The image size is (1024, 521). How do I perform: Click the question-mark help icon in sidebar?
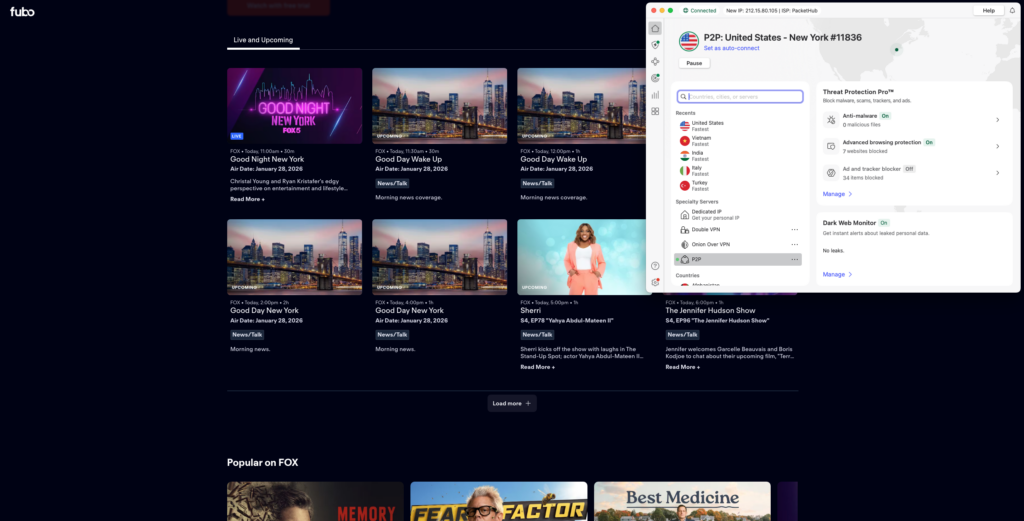(655, 266)
